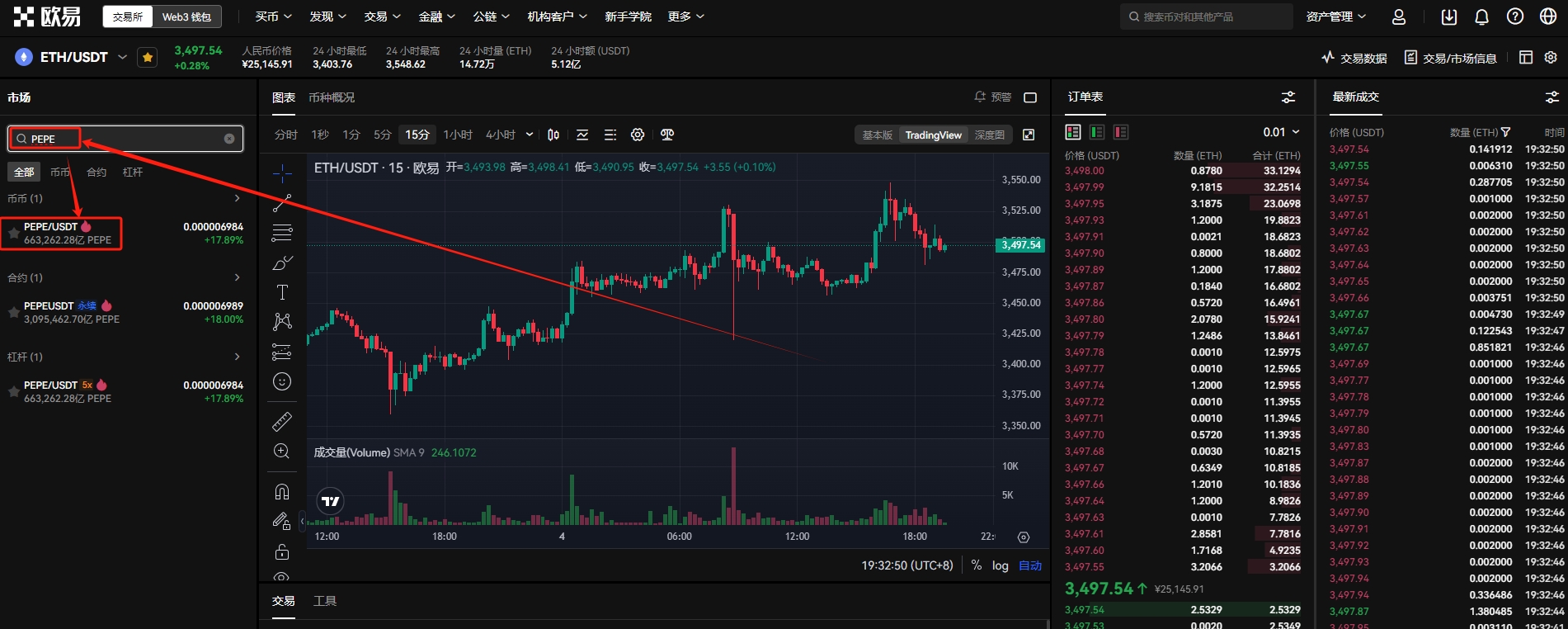The width and height of the screenshot is (1568, 629).
Task: Toggle lock all drawings
Action: click(x=282, y=551)
